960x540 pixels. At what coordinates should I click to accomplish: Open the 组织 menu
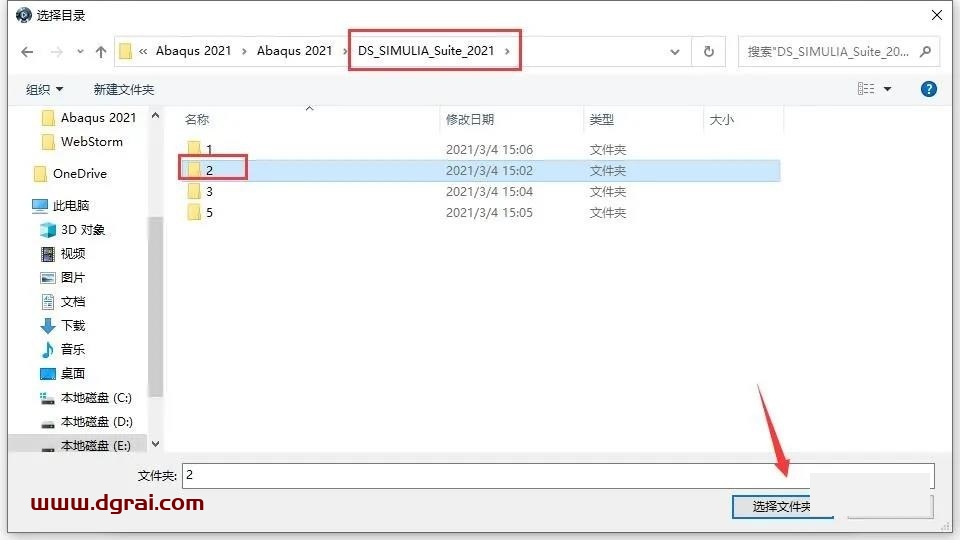click(44, 89)
